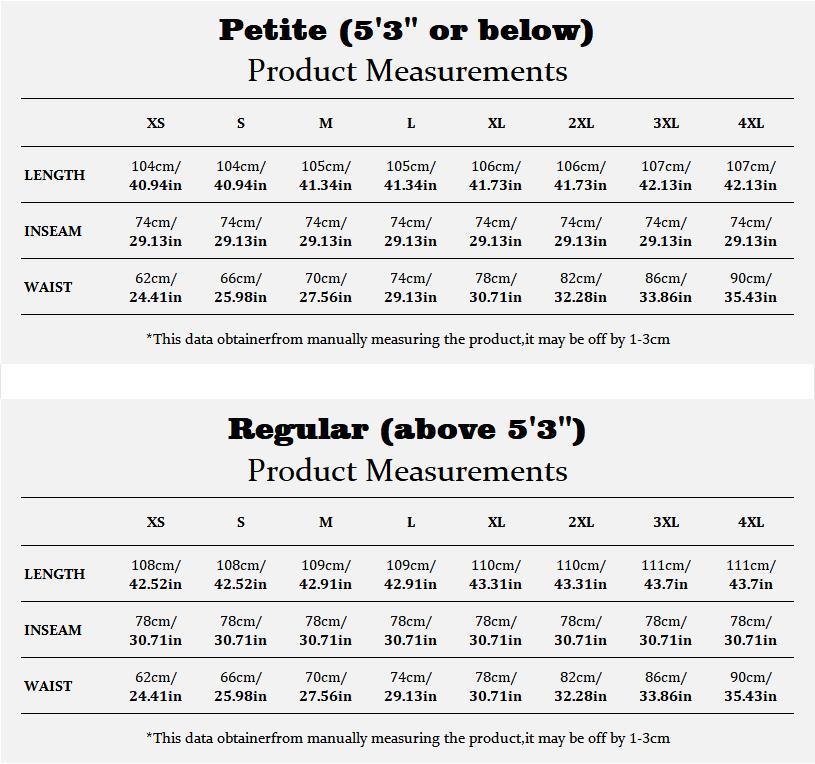815x764 pixels.
Task: Select the 74cm/29.13in inseam cell under Petite XL
Action: 496,231
